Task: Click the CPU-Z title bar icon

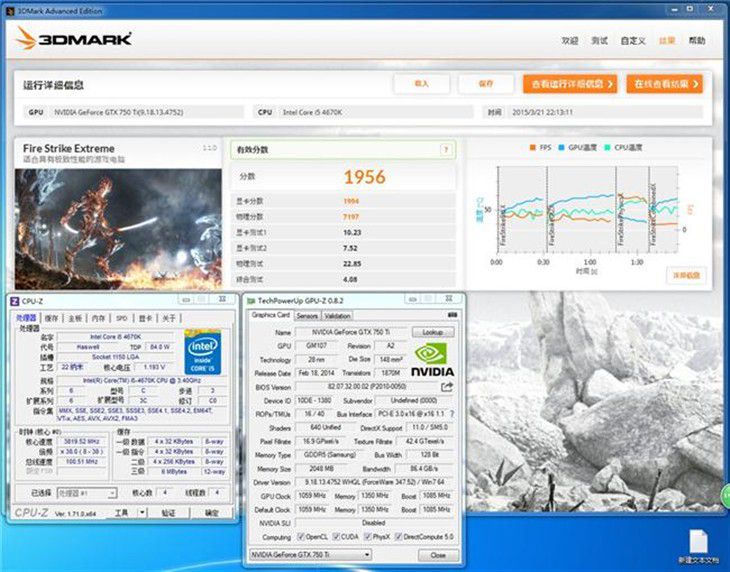Action: tap(15, 301)
